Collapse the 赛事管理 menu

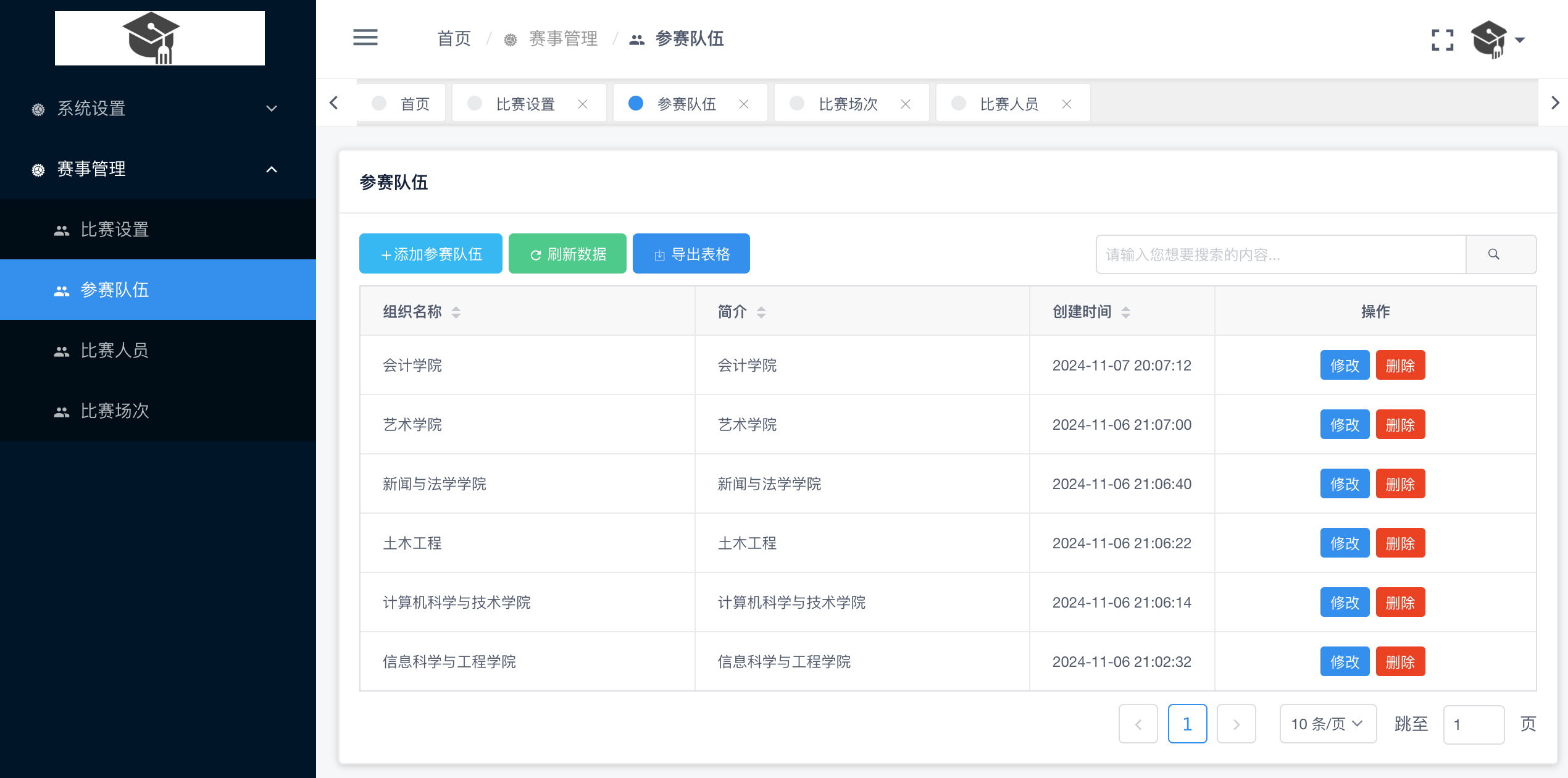[158, 169]
